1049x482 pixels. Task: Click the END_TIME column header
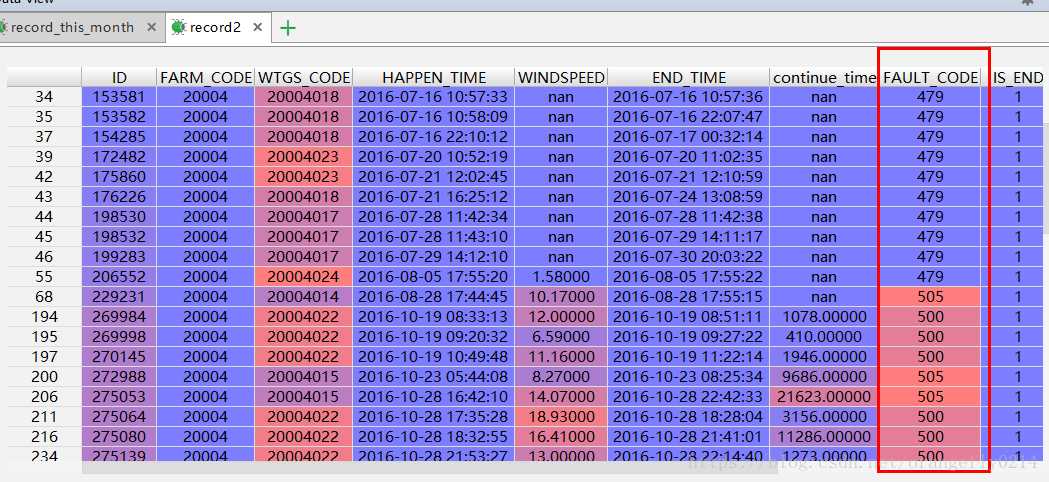click(688, 77)
